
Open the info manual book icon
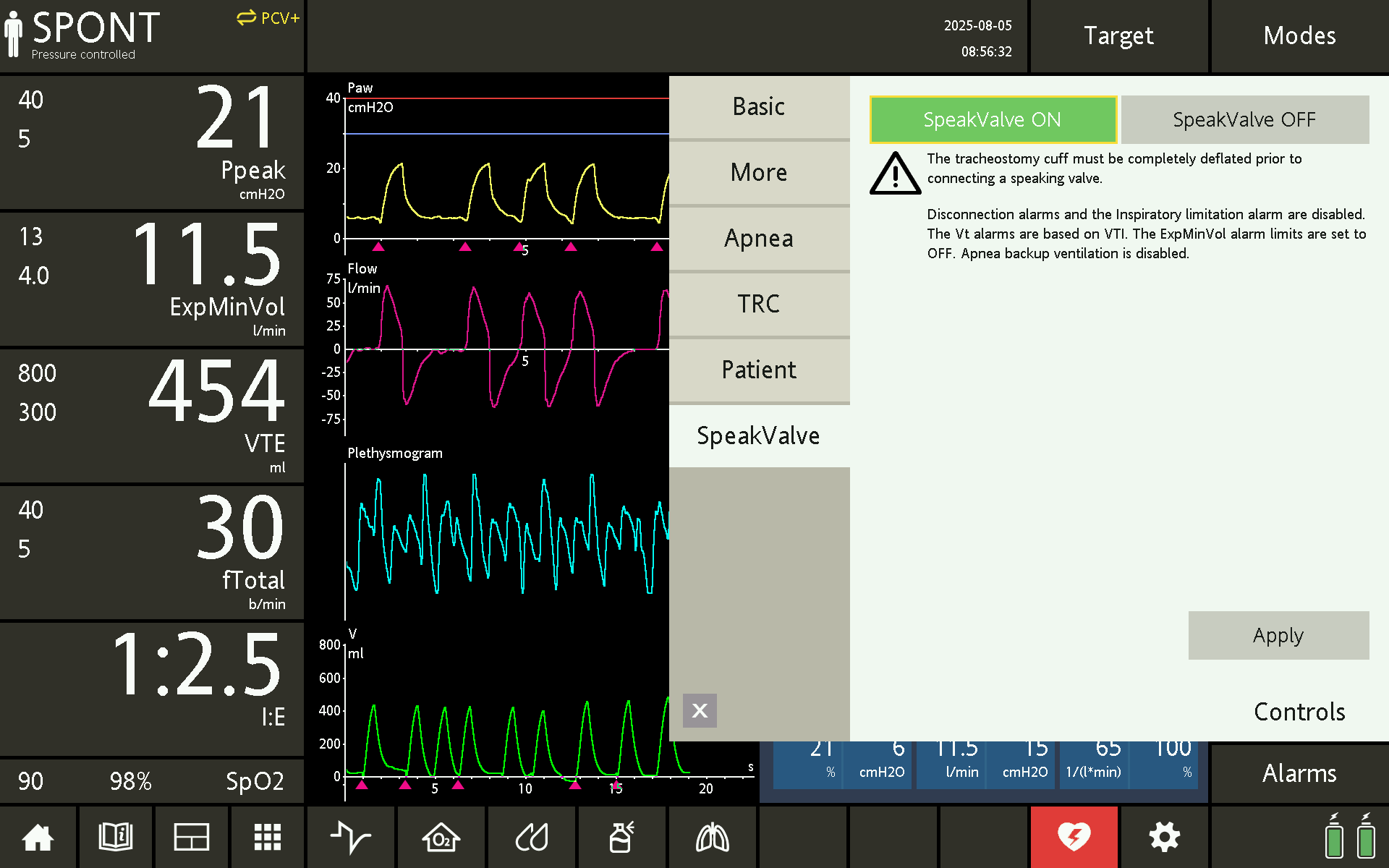click(115, 838)
